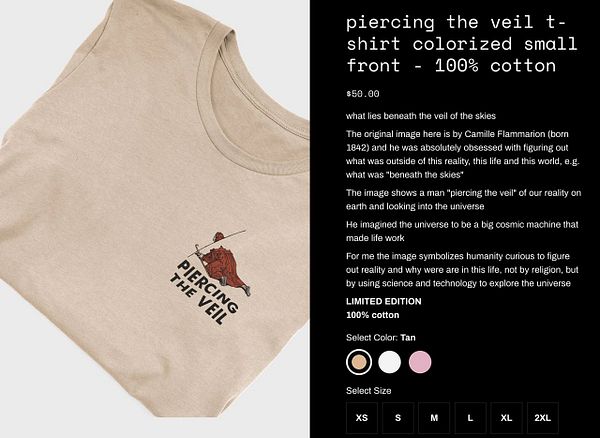Viewport: 600px width, 438px height.
Task: Select the Tan color swatch
Action: click(359, 362)
